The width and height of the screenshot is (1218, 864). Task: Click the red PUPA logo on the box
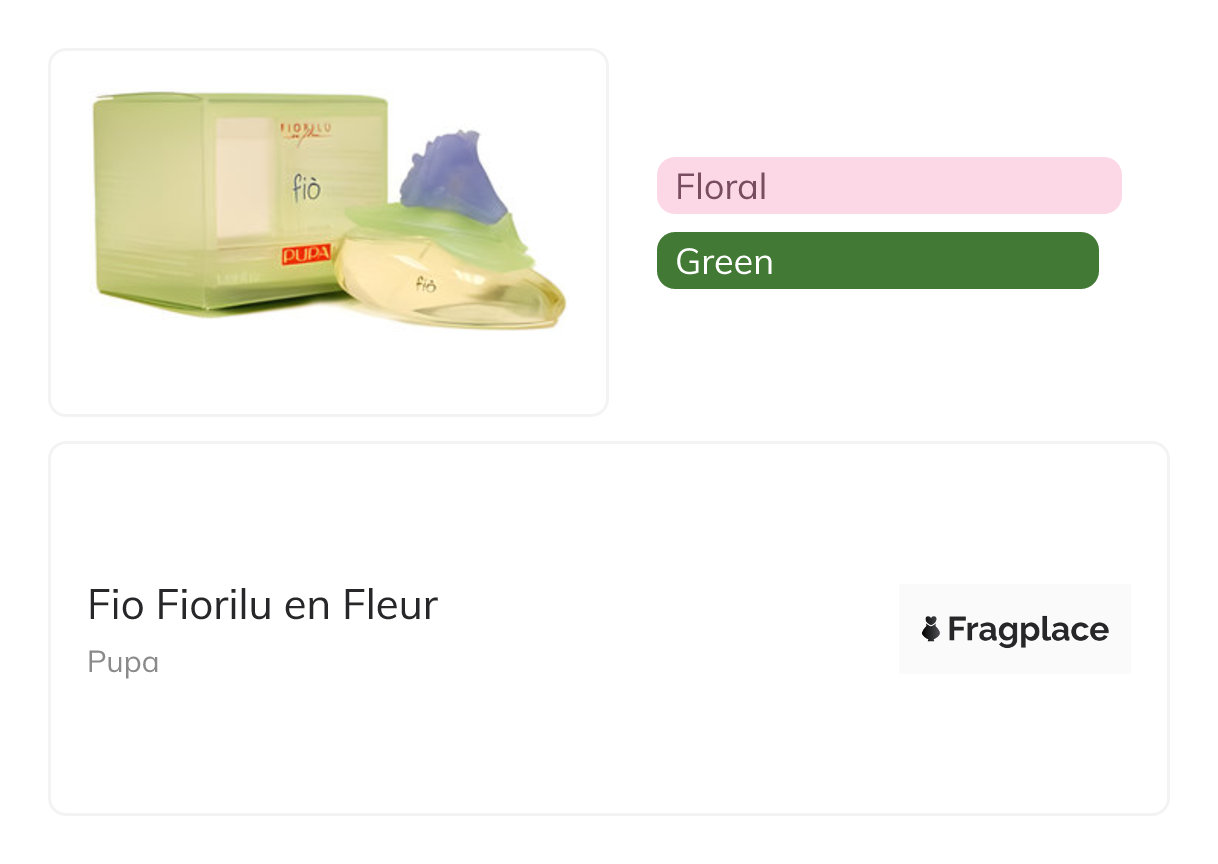[306, 255]
